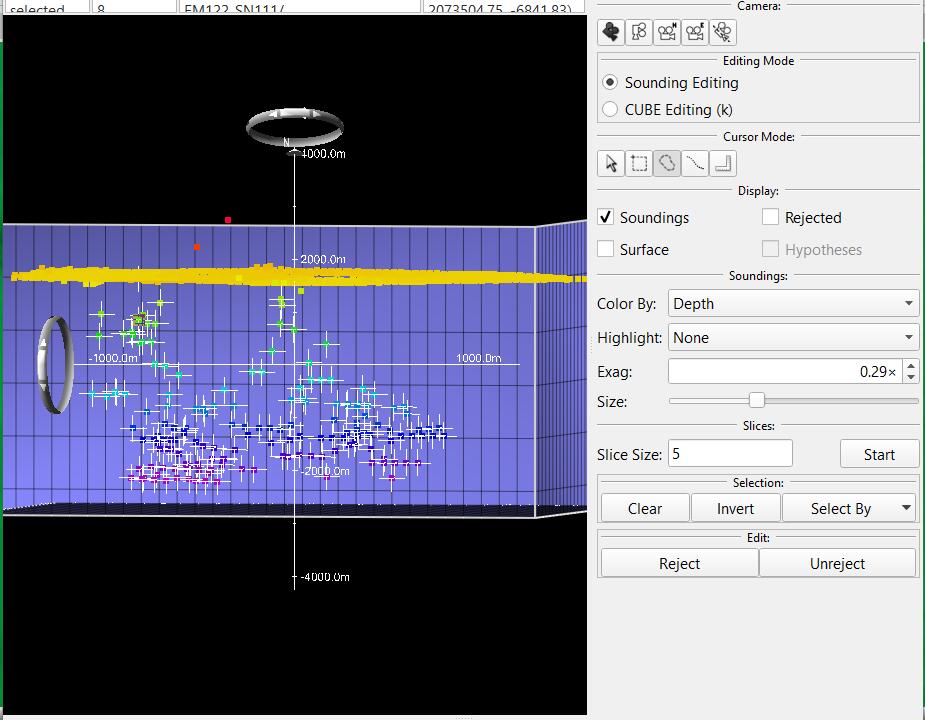Click the 1000.0m axis label
The height and width of the screenshot is (720, 925).
coord(478,358)
